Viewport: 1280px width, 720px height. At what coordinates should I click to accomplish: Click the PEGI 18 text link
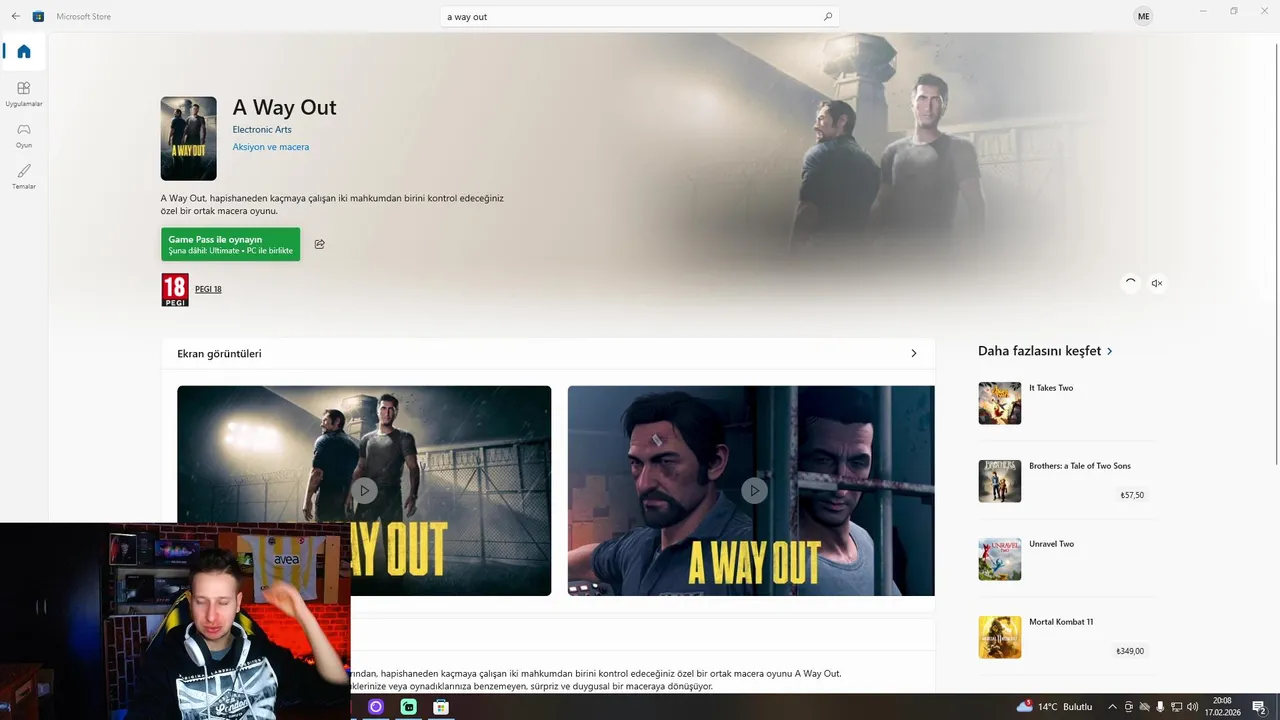(x=208, y=289)
